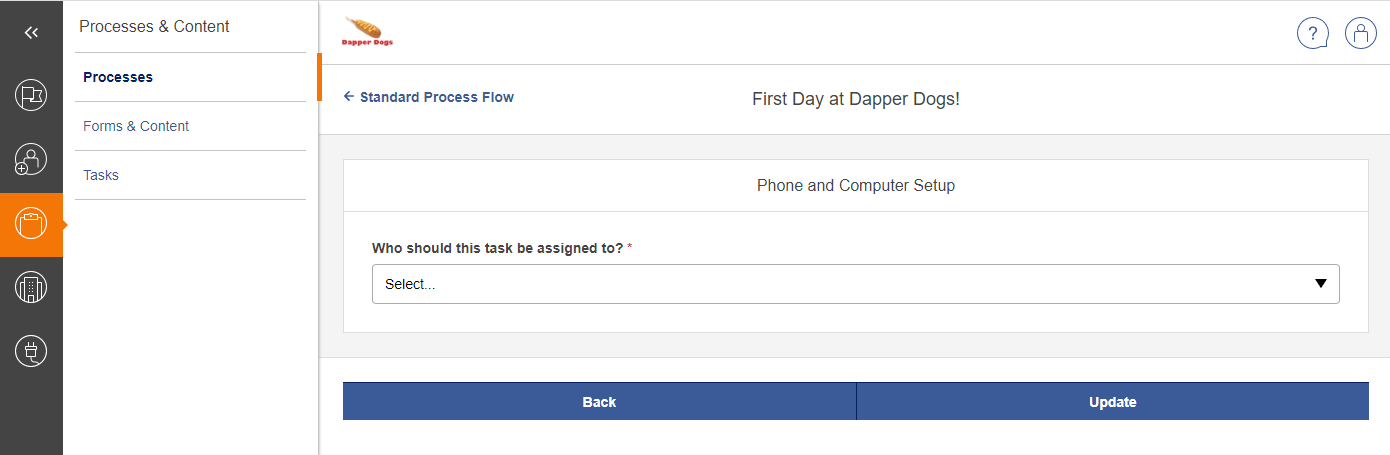1390x455 pixels.
Task: Collapse the sidebar with the double-chevron icon
Action: click(31, 33)
